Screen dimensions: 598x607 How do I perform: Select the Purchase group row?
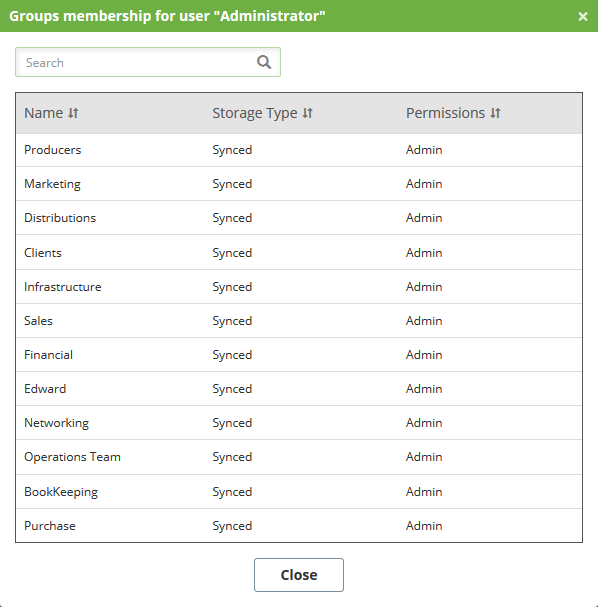[x=299, y=526]
